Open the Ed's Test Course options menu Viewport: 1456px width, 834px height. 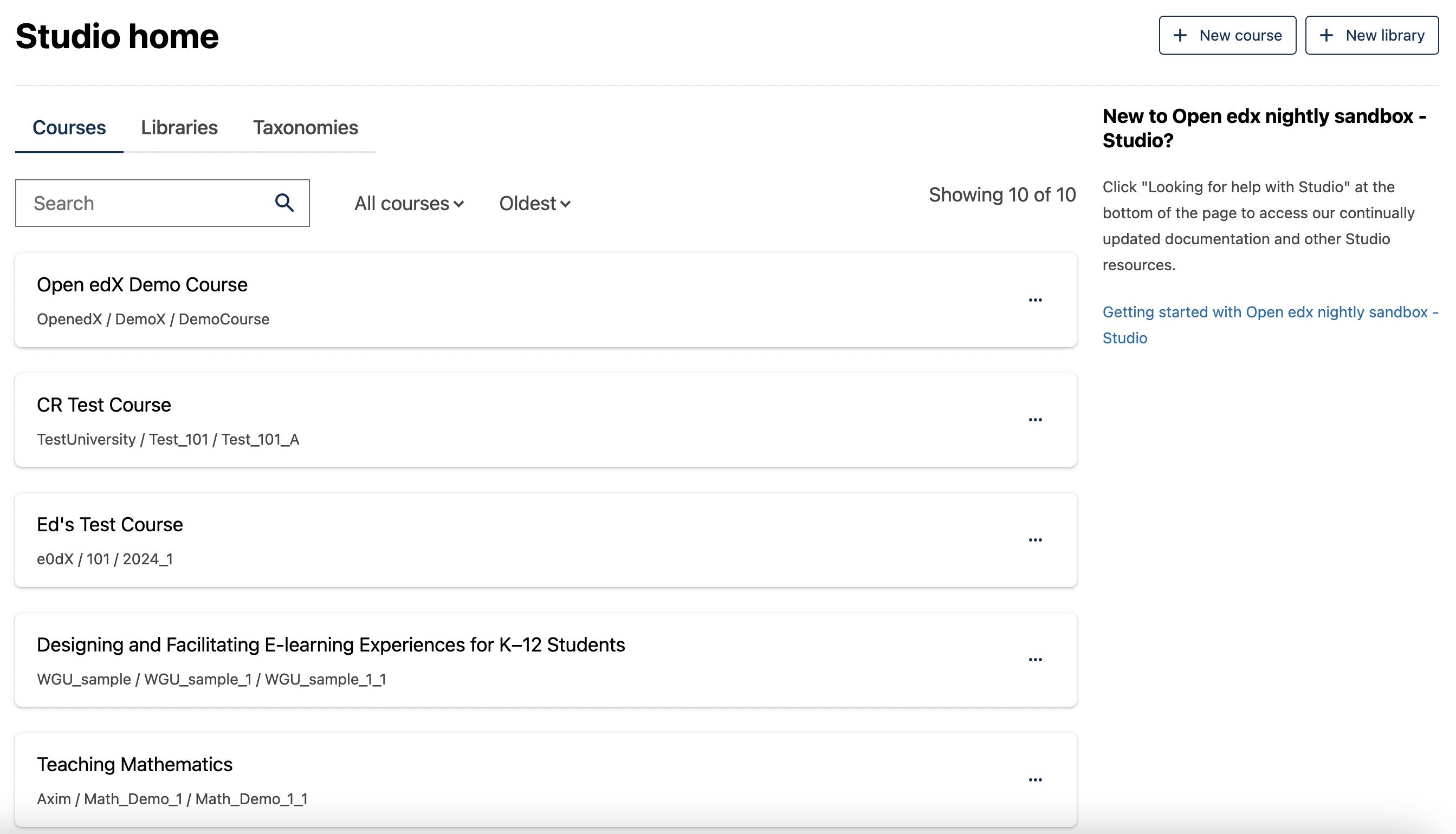tap(1035, 540)
